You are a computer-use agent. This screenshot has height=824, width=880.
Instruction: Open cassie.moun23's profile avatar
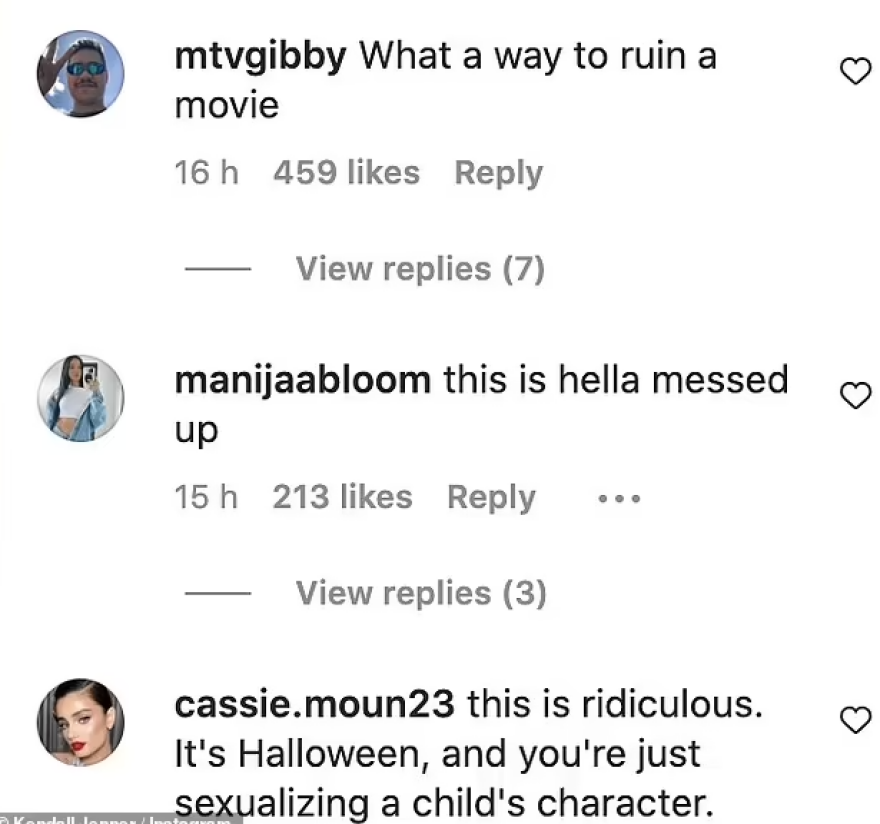click(80, 723)
